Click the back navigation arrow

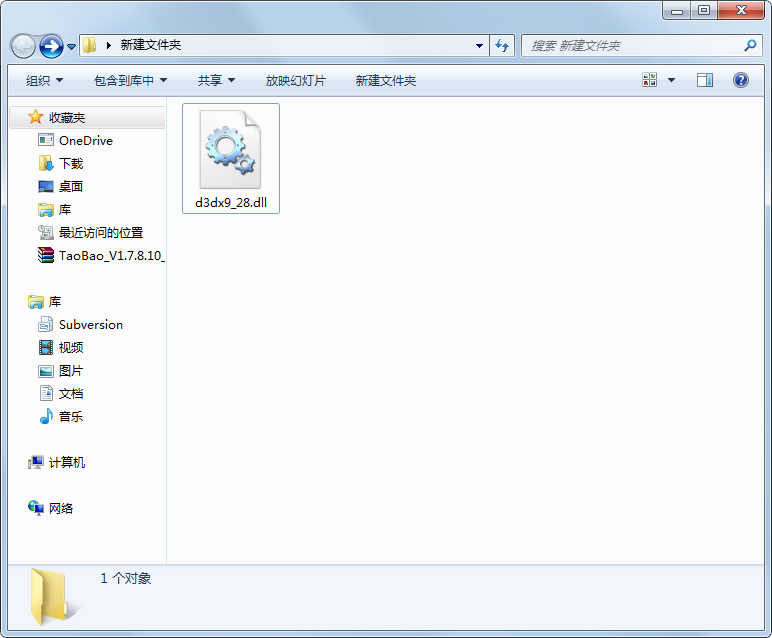[23, 46]
